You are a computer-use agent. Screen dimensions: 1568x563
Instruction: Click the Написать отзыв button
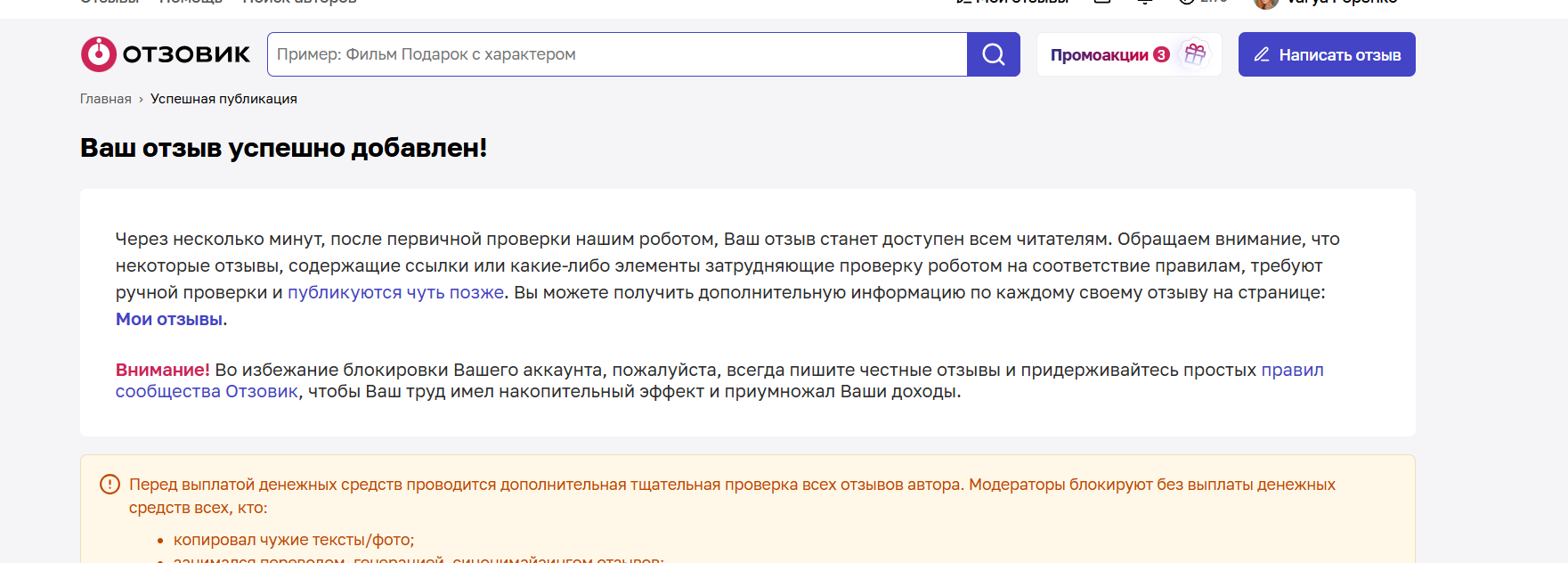click(x=1327, y=54)
